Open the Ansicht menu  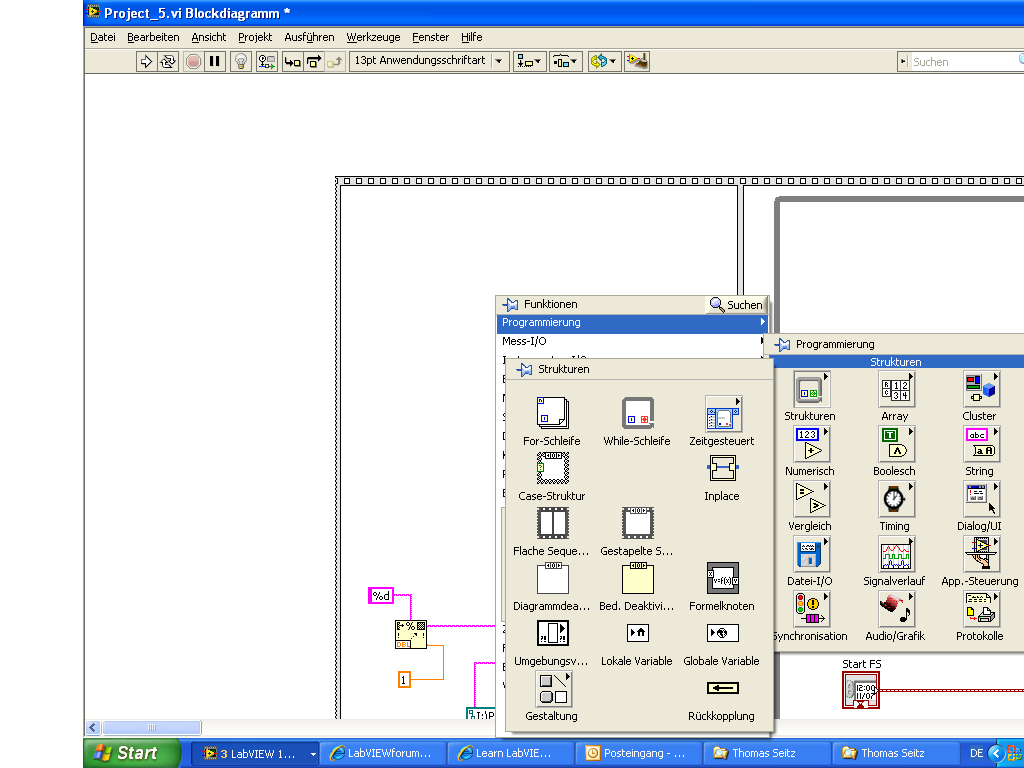click(x=208, y=37)
